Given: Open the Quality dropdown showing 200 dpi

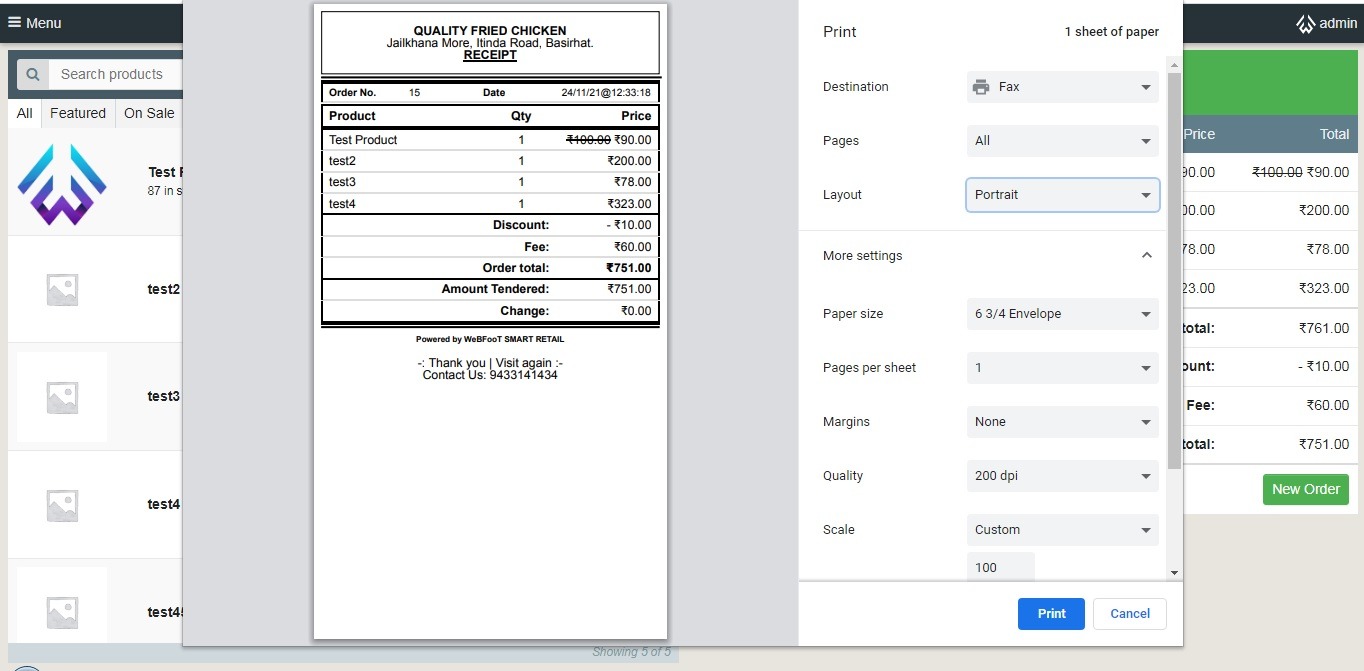Looking at the screenshot, I should 1062,476.
